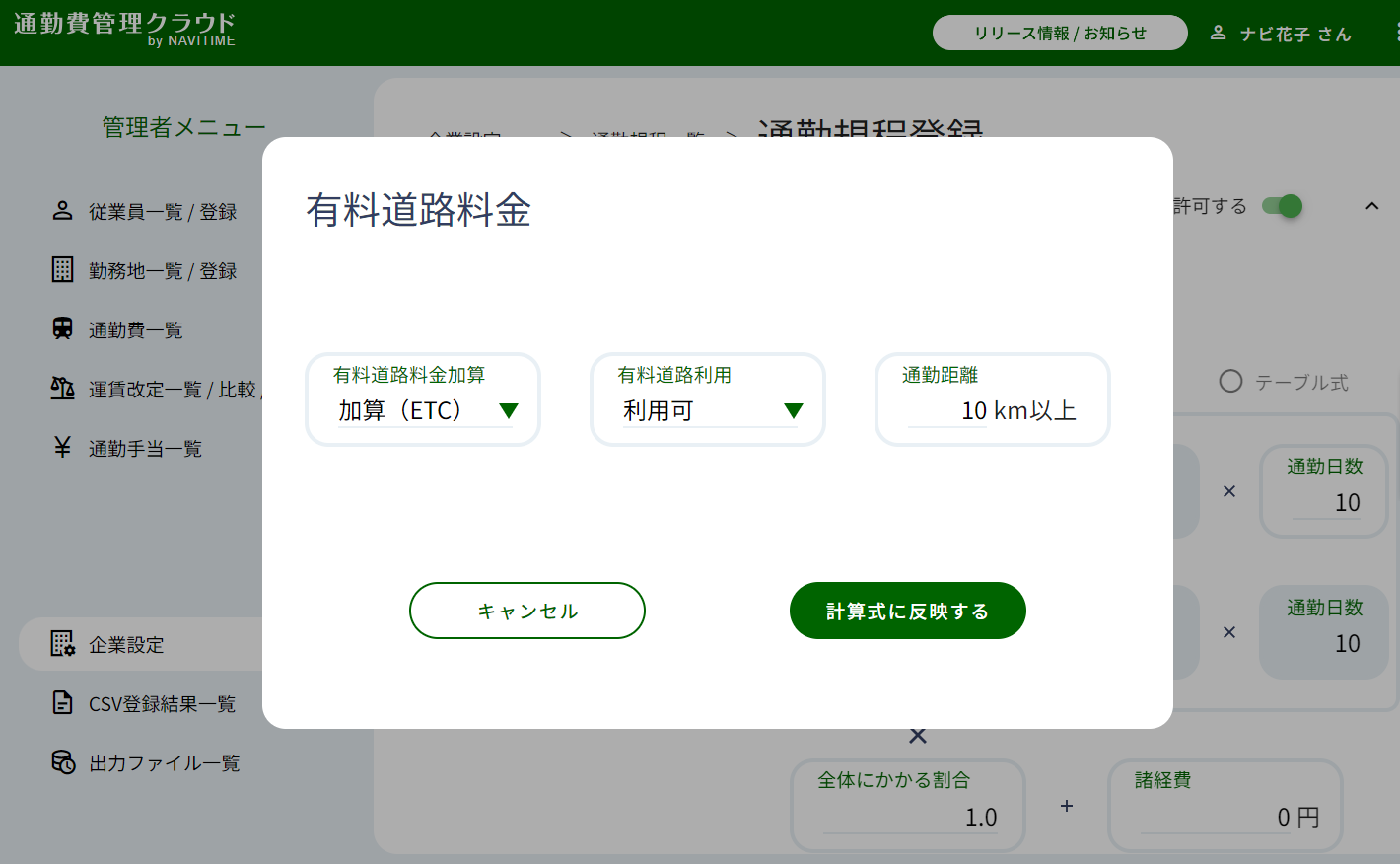Click ナビ花子 さん user name
The image size is (1400, 864).
click(x=1295, y=34)
